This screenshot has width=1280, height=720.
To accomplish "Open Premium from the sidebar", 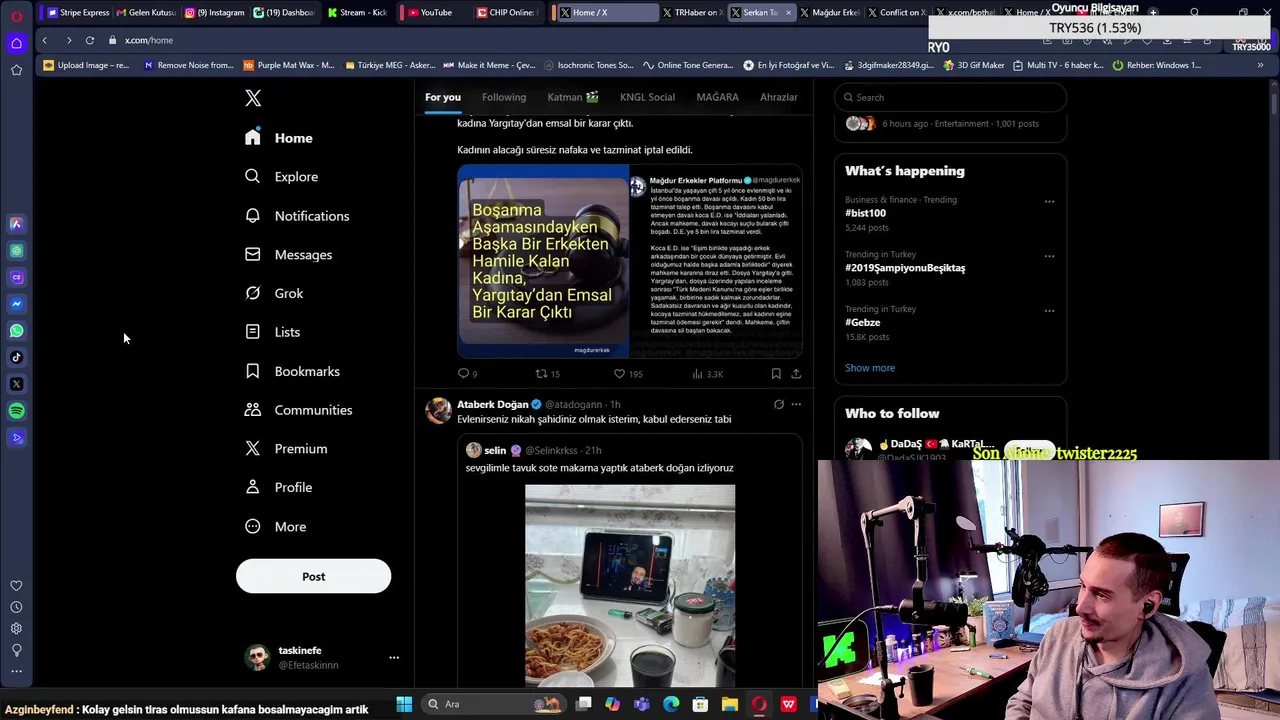I will click(286, 449).
